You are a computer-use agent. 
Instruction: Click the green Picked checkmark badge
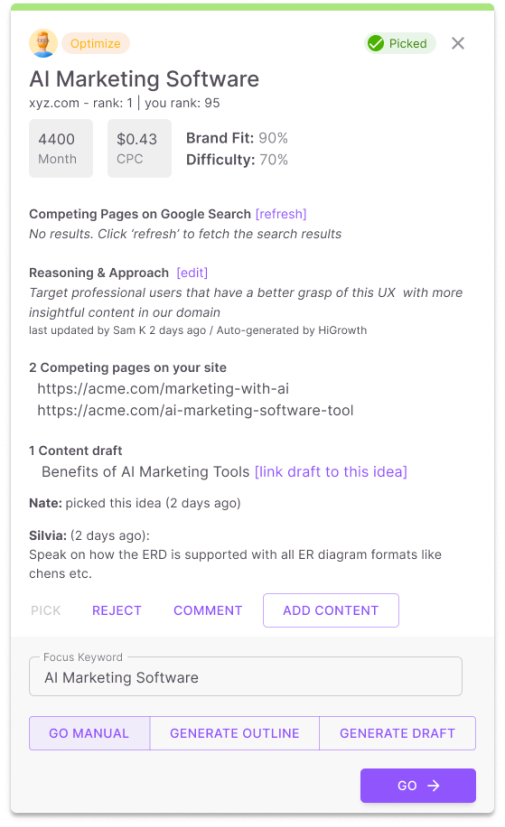(400, 43)
